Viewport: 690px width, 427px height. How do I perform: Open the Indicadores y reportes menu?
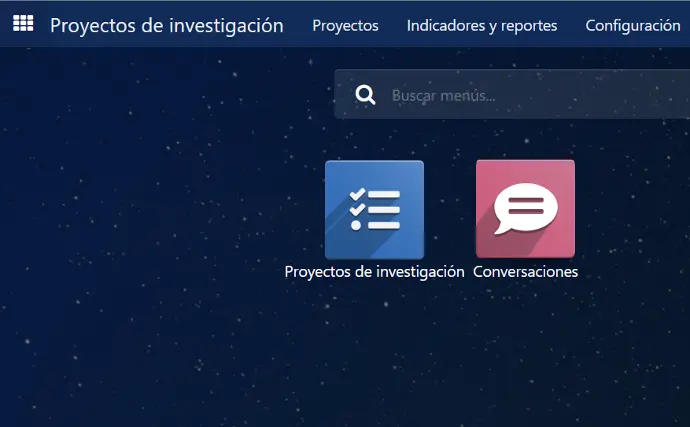click(482, 26)
